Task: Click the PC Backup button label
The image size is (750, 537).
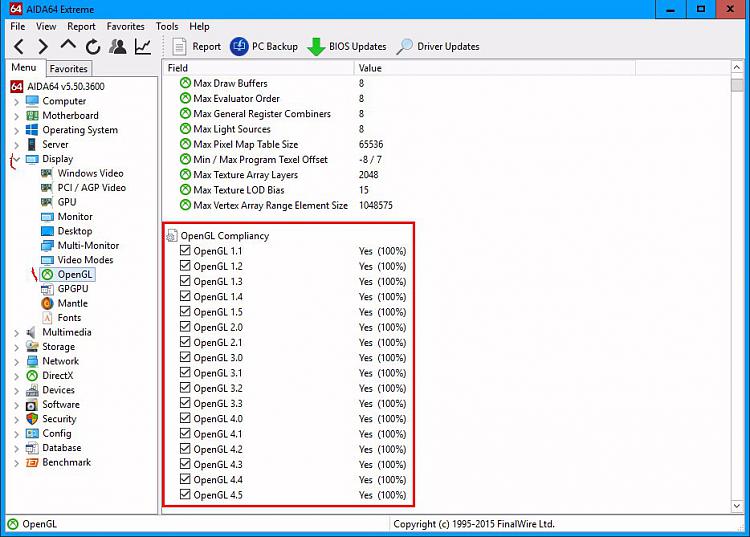Action: [275, 46]
